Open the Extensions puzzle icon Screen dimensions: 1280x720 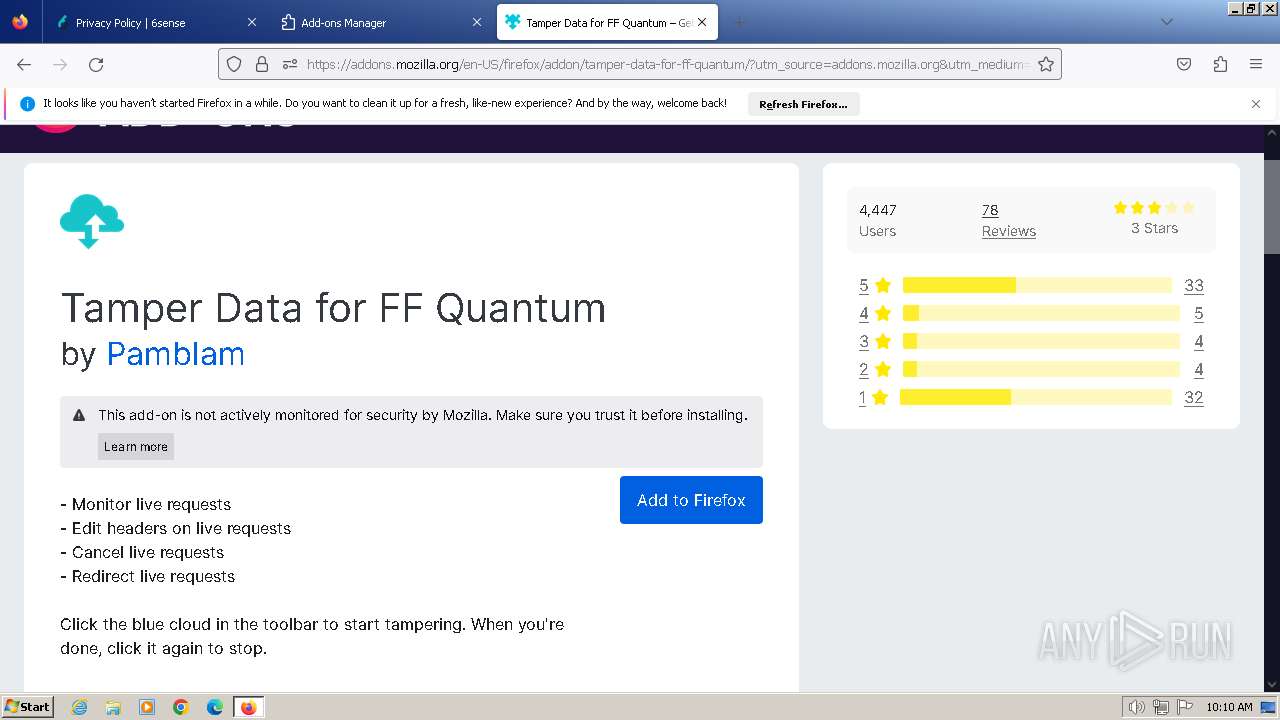1220,64
